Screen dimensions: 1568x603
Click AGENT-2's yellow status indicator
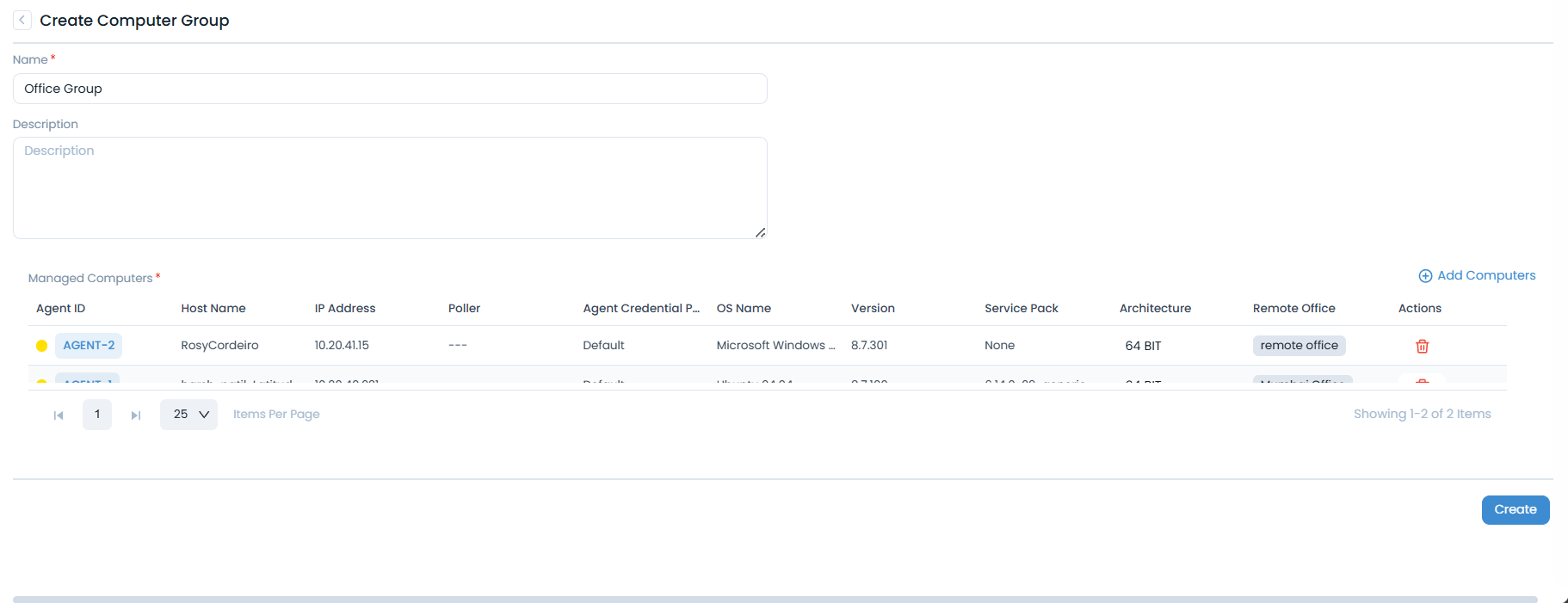(x=41, y=346)
